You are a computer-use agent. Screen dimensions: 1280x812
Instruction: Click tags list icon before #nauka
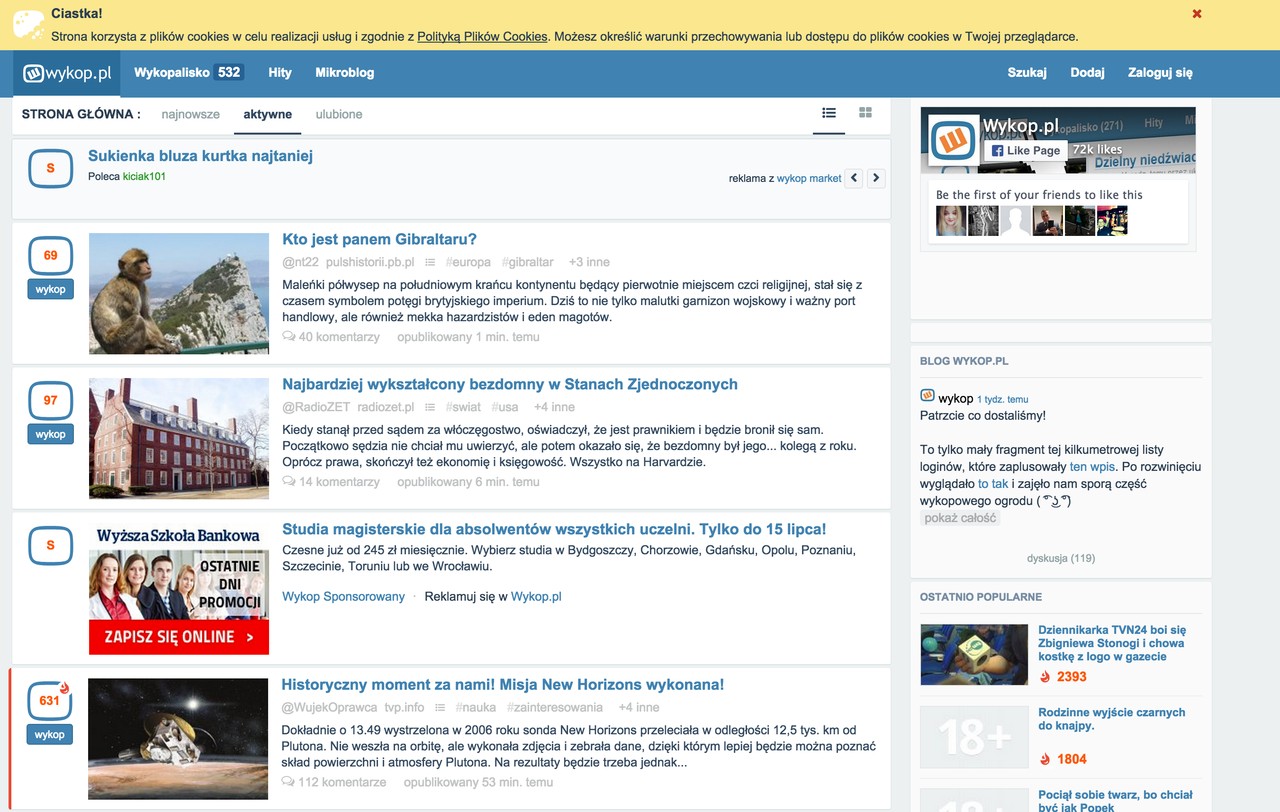tap(440, 707)
